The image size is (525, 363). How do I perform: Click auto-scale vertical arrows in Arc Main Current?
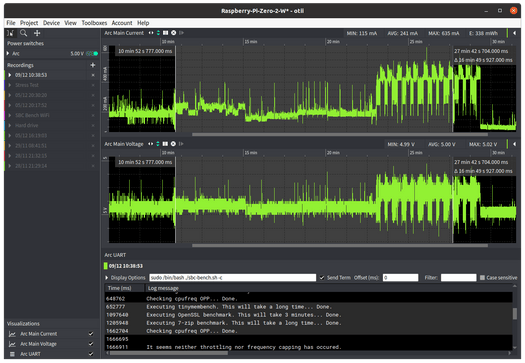point(158,33)
